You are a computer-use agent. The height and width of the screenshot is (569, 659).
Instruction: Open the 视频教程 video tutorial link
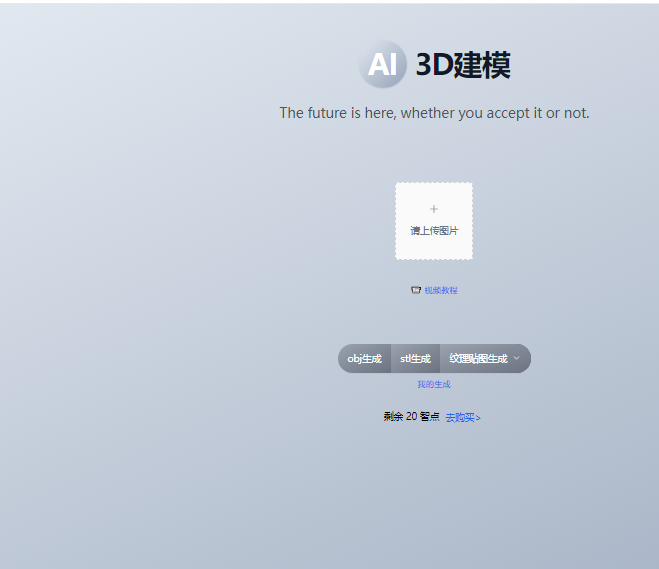(440, 290)
